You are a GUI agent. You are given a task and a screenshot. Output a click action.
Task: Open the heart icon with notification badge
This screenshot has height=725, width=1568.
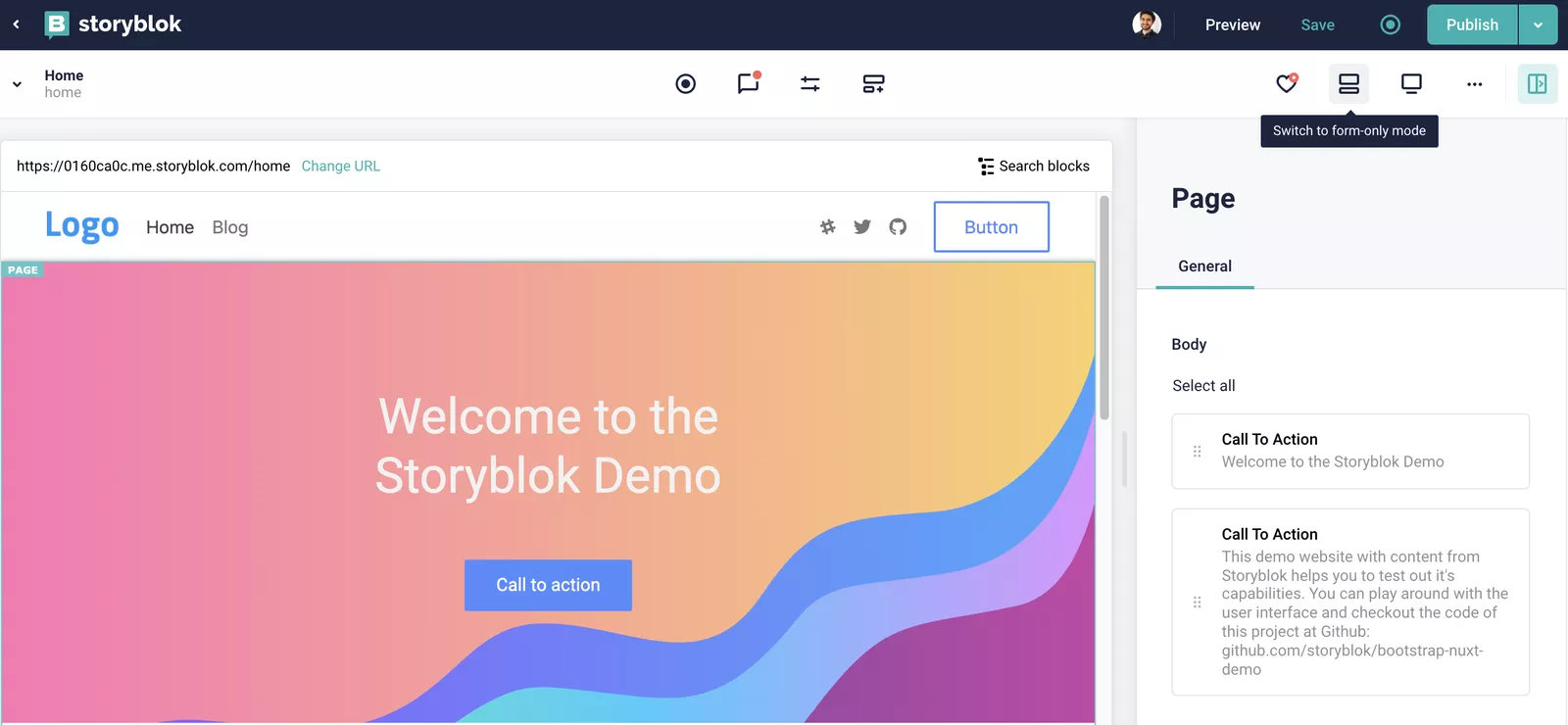(1287, 83)
